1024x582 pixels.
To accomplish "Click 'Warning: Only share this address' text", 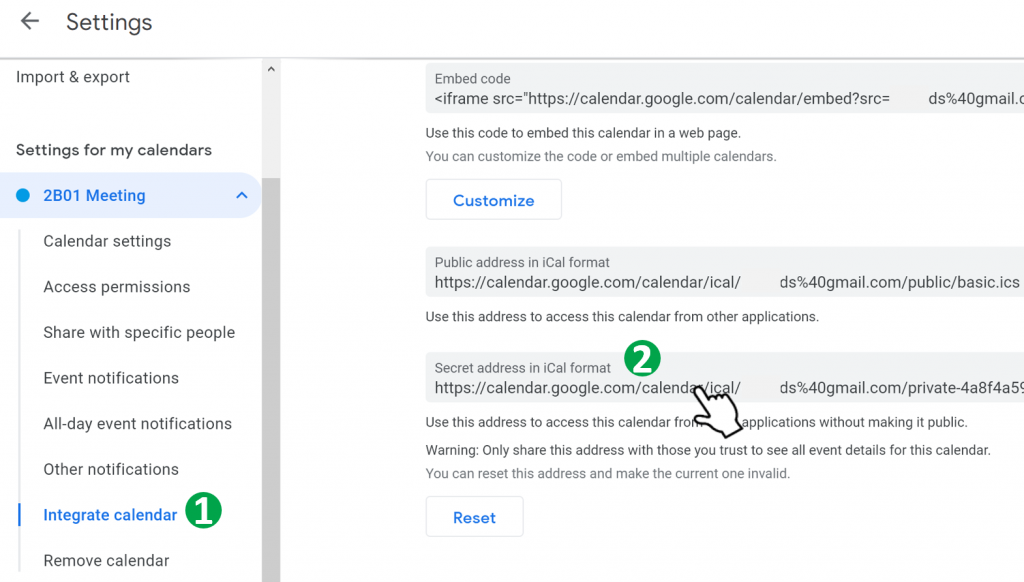I will coord(708,450).
